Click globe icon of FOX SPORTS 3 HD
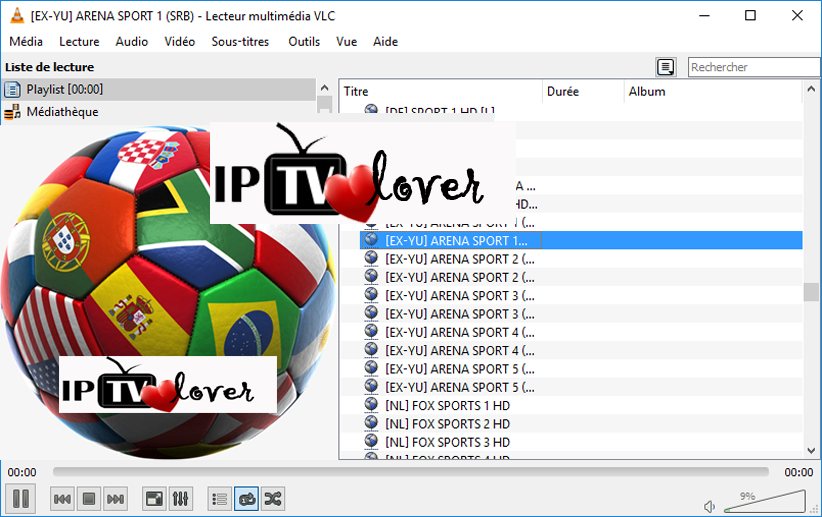Image resolution: width=822 pixels, height=517 pixels. tap(371, 441)
